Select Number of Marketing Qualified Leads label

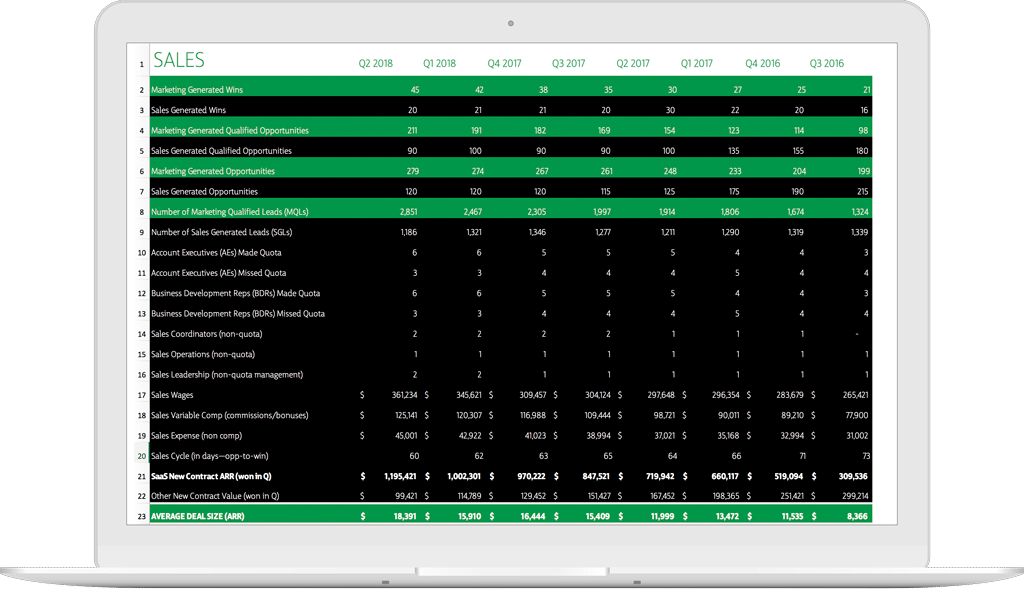click(x=230, y=212)
